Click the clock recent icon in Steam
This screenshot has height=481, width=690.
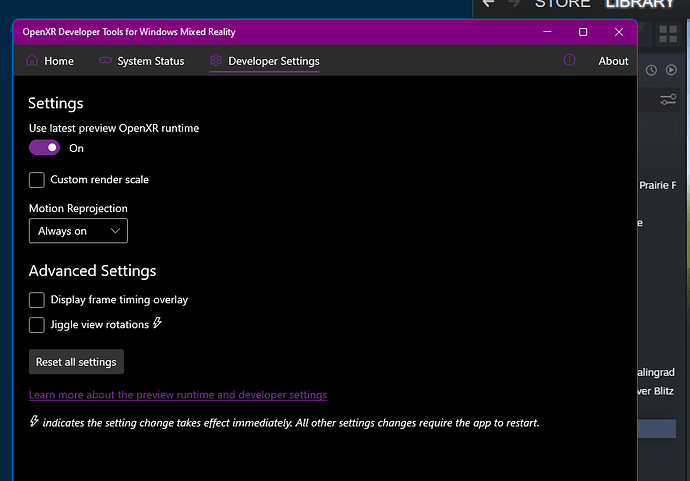click(x=651, y=70)
